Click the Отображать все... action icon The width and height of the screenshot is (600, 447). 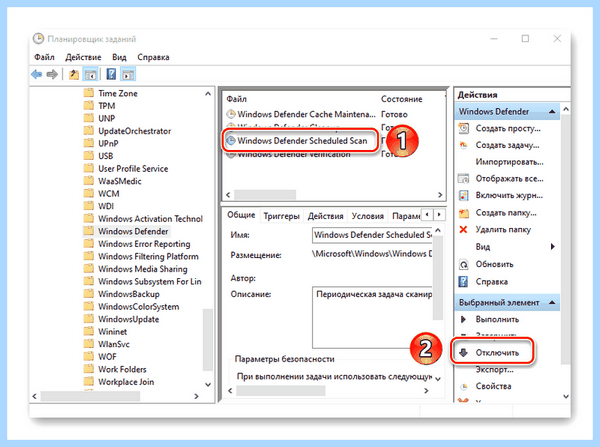pyautogui.click(x=463, y=179)
